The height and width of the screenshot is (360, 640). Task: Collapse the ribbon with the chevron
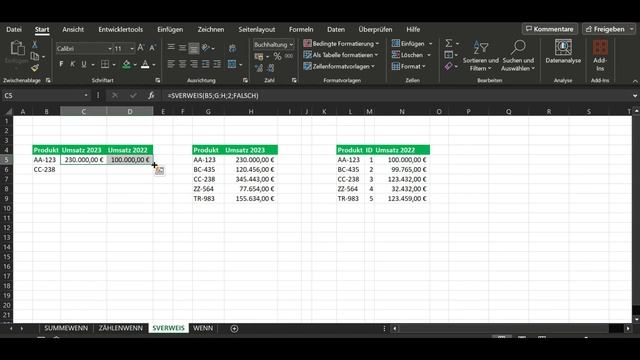(635, 81)
